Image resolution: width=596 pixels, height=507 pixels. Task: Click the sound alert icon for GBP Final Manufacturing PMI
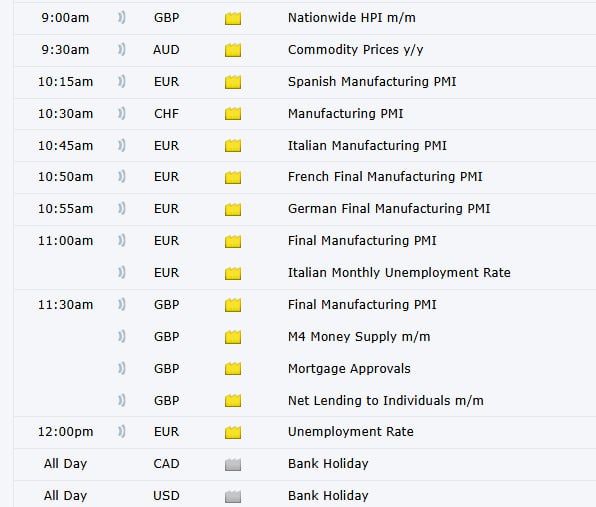121,304
